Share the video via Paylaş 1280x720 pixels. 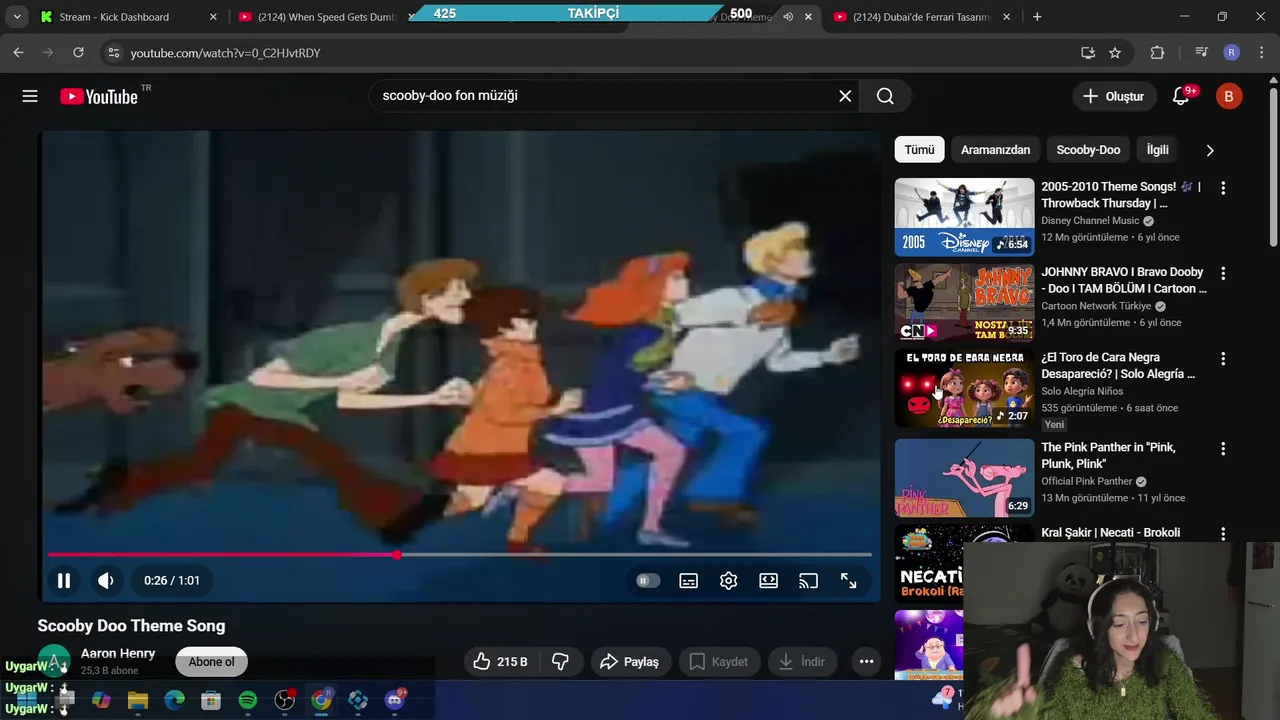pyautogui.click(x=630, y=661)
